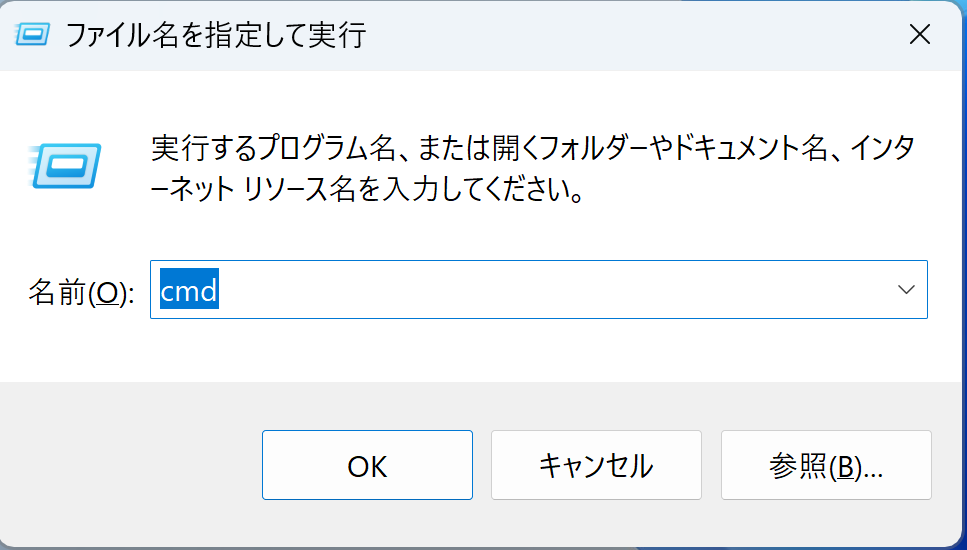Open the 参照(B)... file browser

[826, 465]
